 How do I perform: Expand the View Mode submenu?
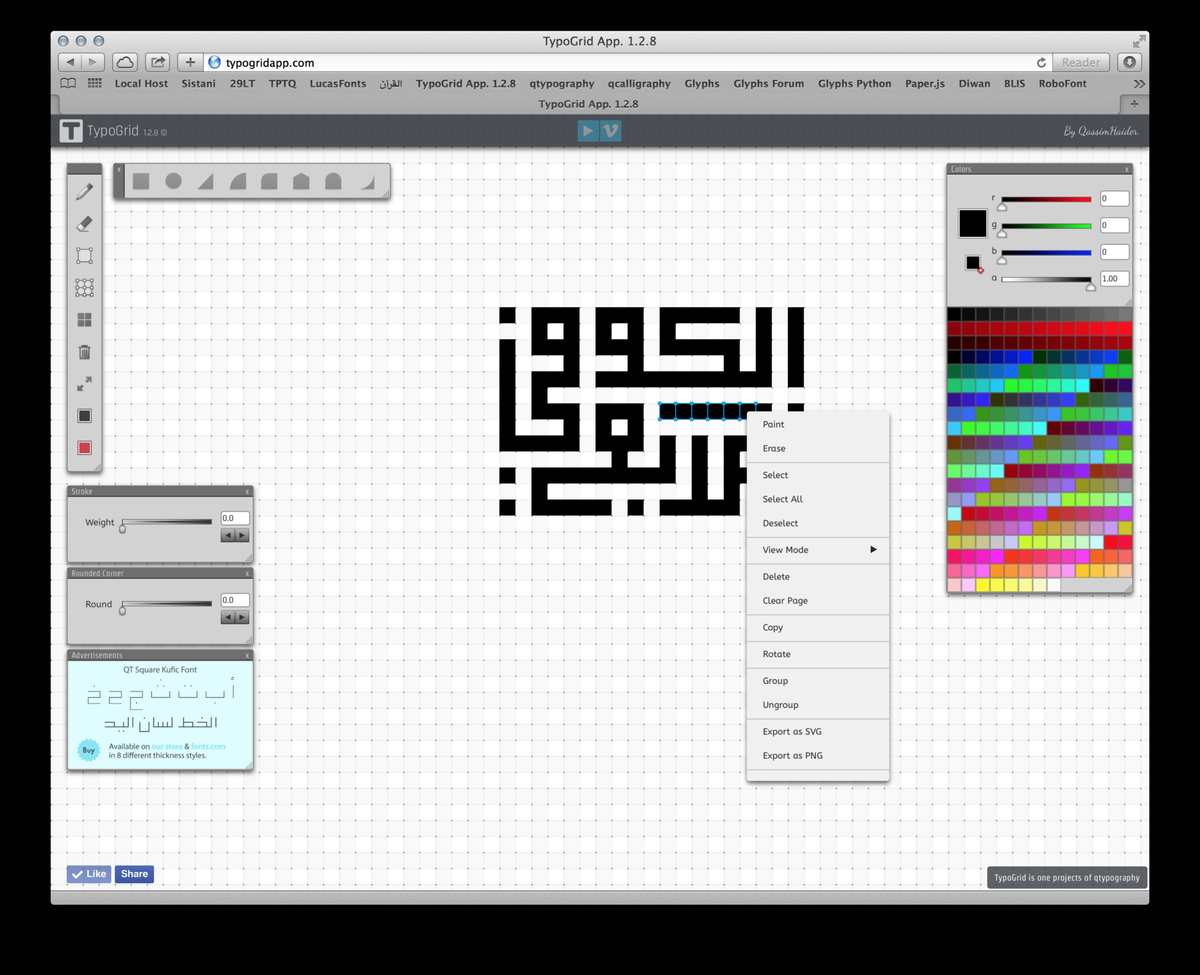(x=818, y=550)
